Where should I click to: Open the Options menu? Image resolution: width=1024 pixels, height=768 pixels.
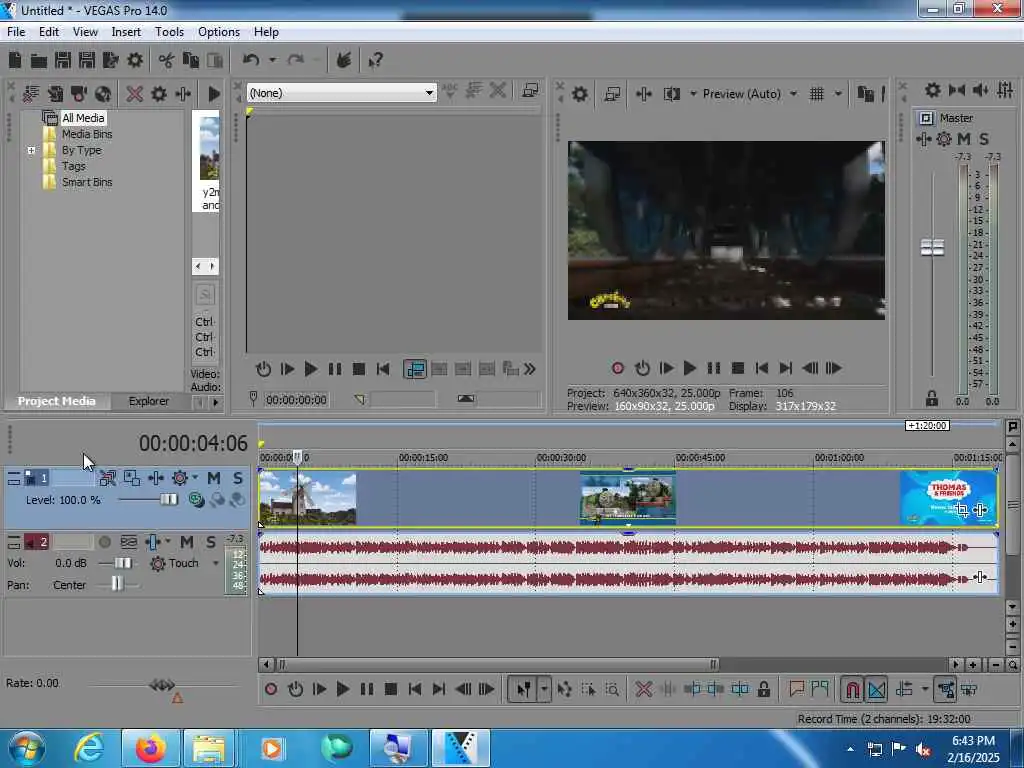219,32
